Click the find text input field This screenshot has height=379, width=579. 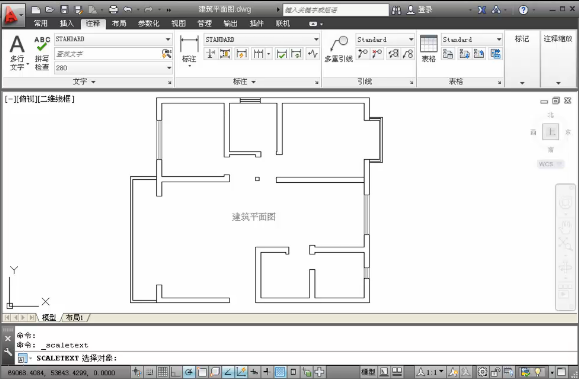pos(107,54)
